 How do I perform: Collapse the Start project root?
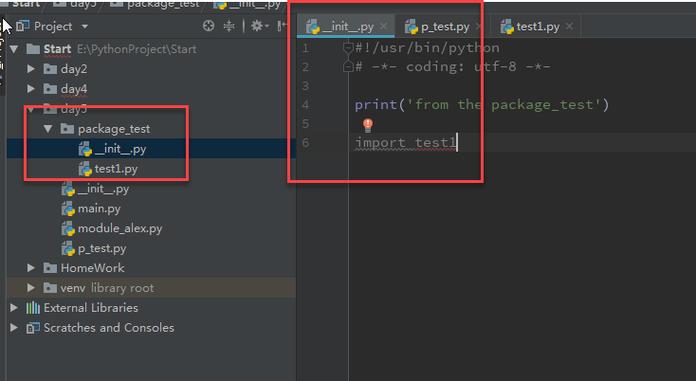pos(14,49)
